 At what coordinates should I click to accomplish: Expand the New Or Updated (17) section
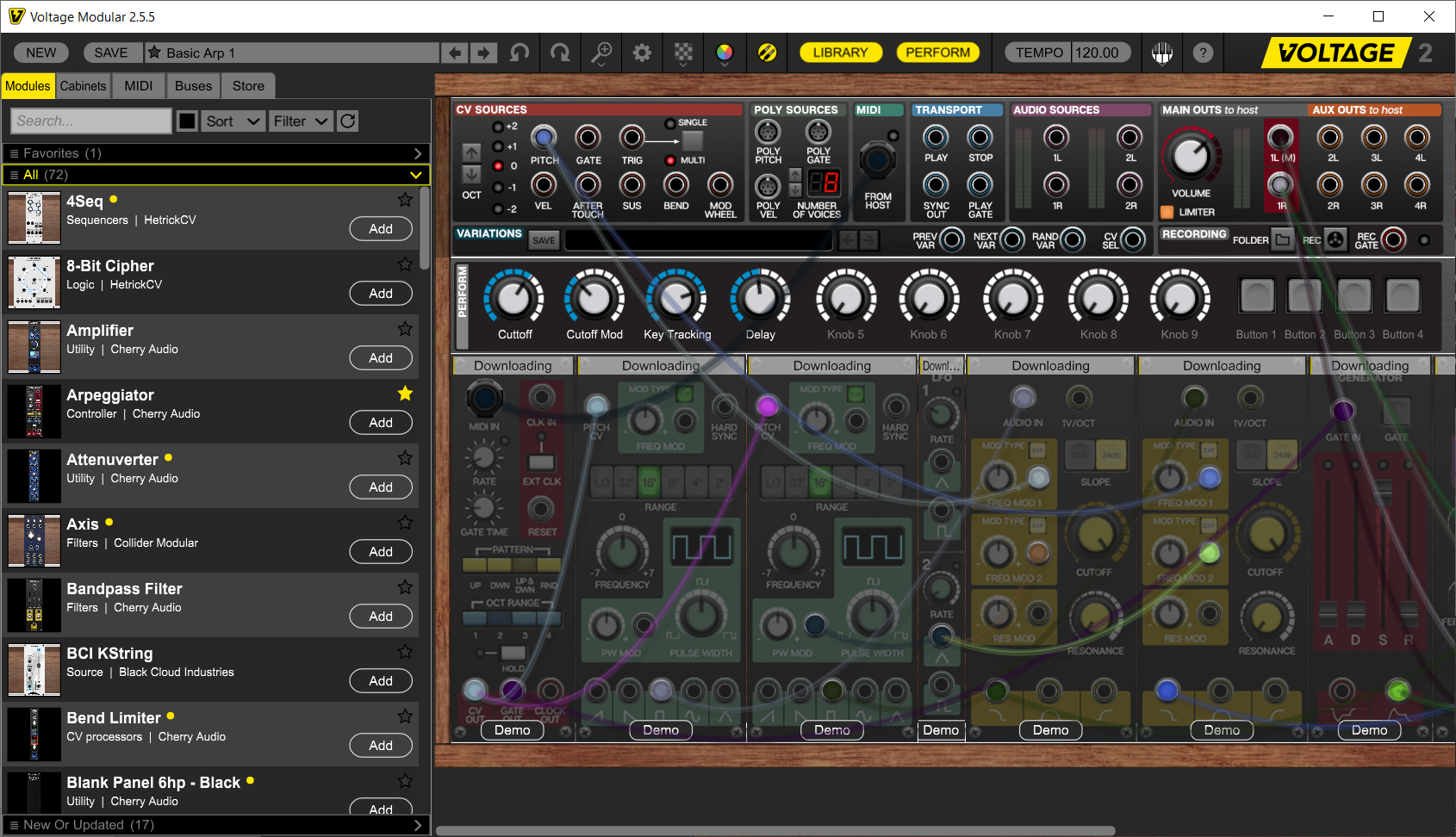point(216,825)
